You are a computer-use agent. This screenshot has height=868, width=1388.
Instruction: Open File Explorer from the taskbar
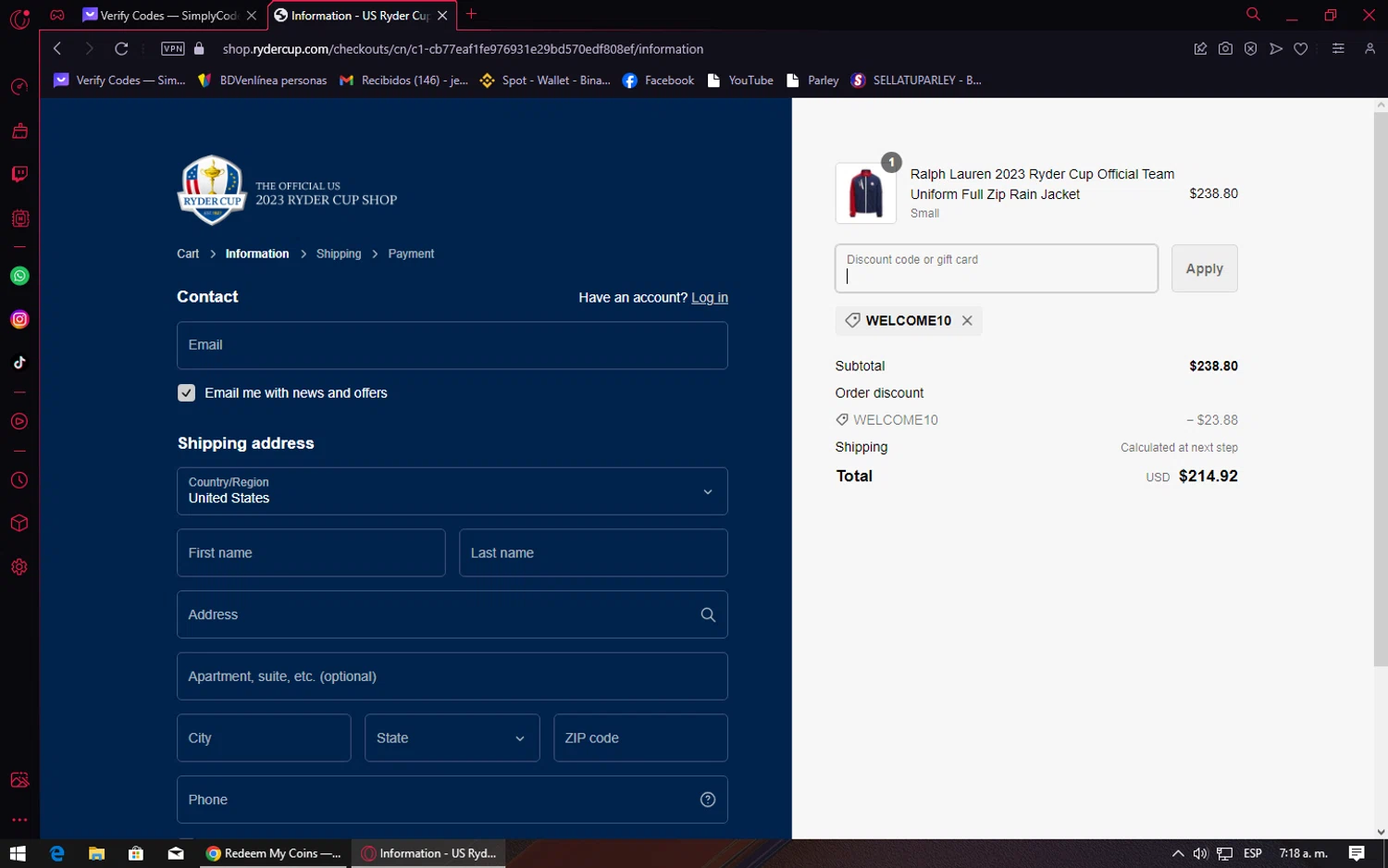tap(96, 853)
